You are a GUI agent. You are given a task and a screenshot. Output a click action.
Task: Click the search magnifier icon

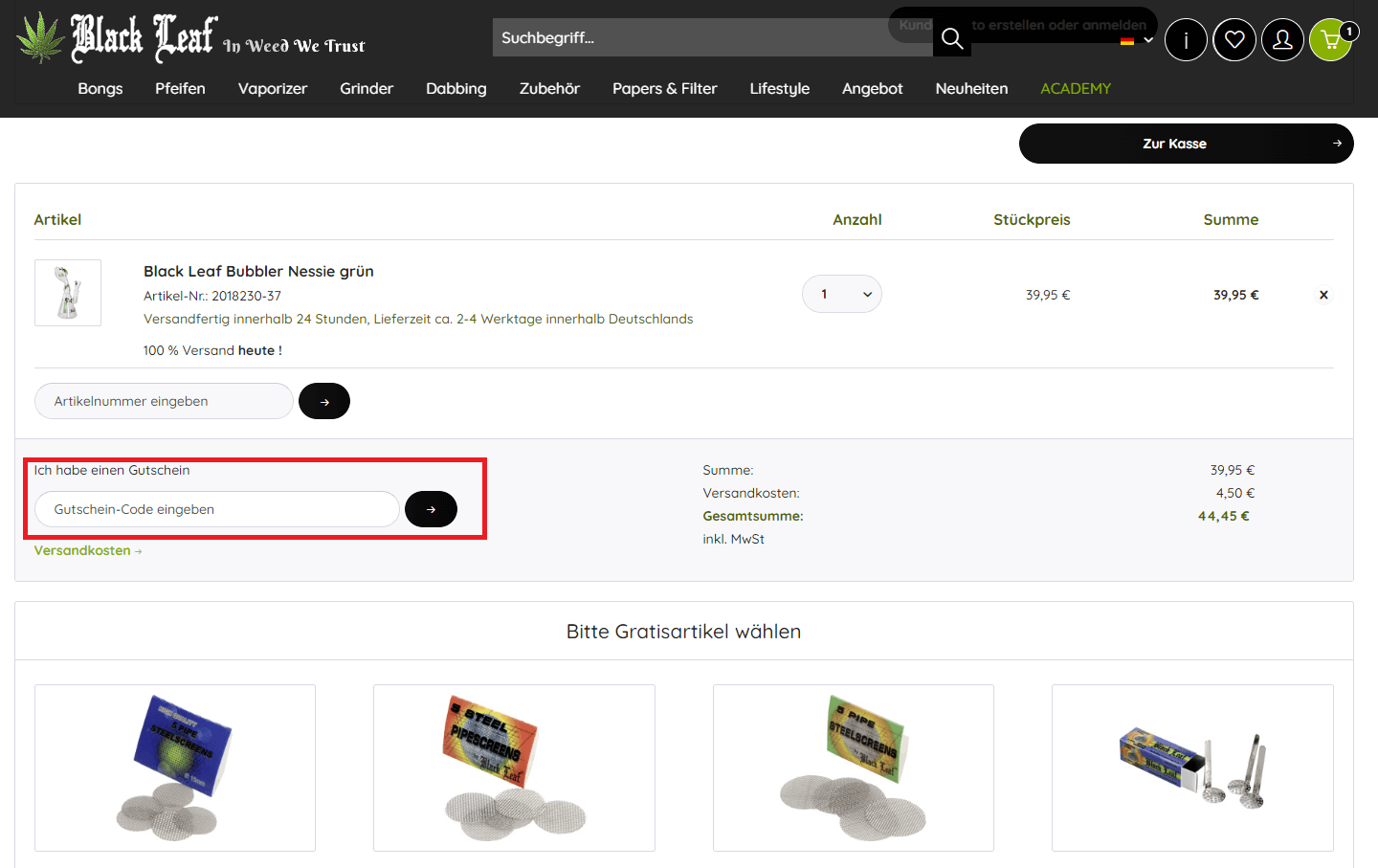click(952, 38)
